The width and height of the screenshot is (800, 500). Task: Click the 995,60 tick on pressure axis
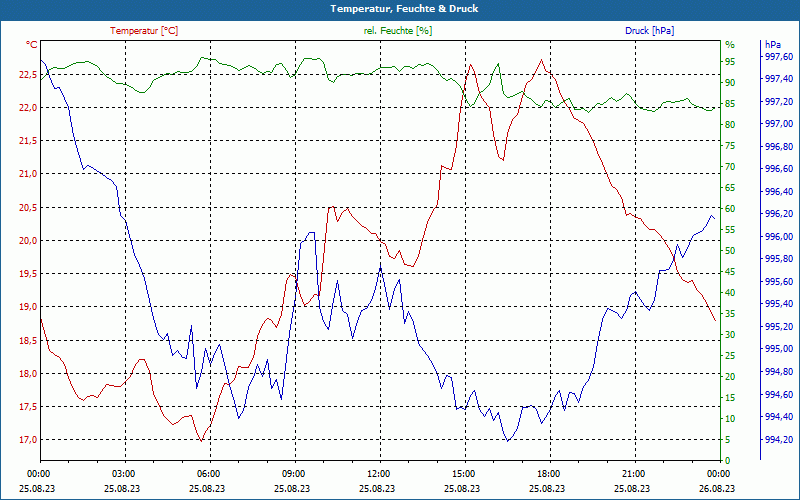coord(779,282)
